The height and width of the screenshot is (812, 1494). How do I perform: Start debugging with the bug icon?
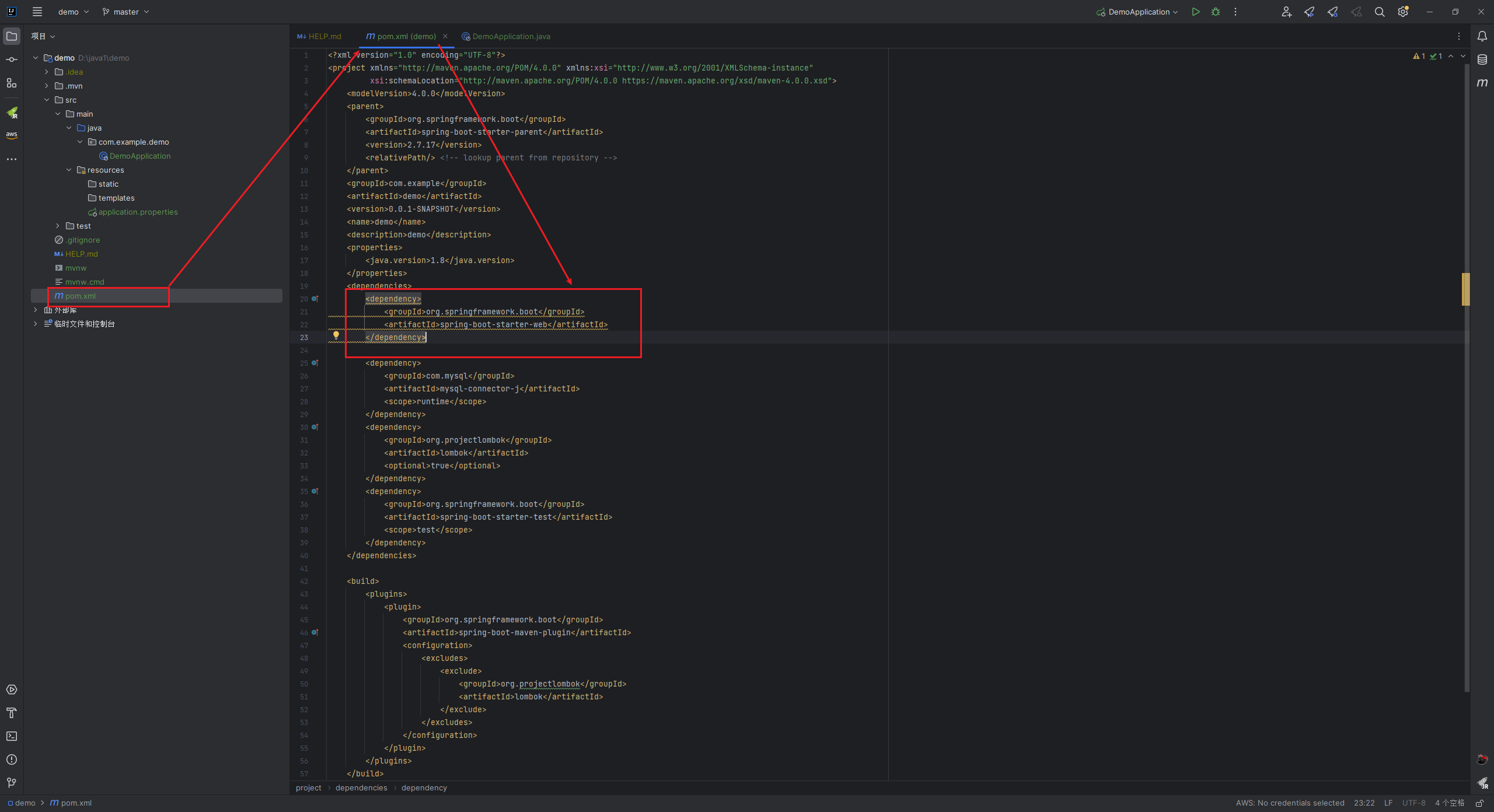[x=1216, y=12]
